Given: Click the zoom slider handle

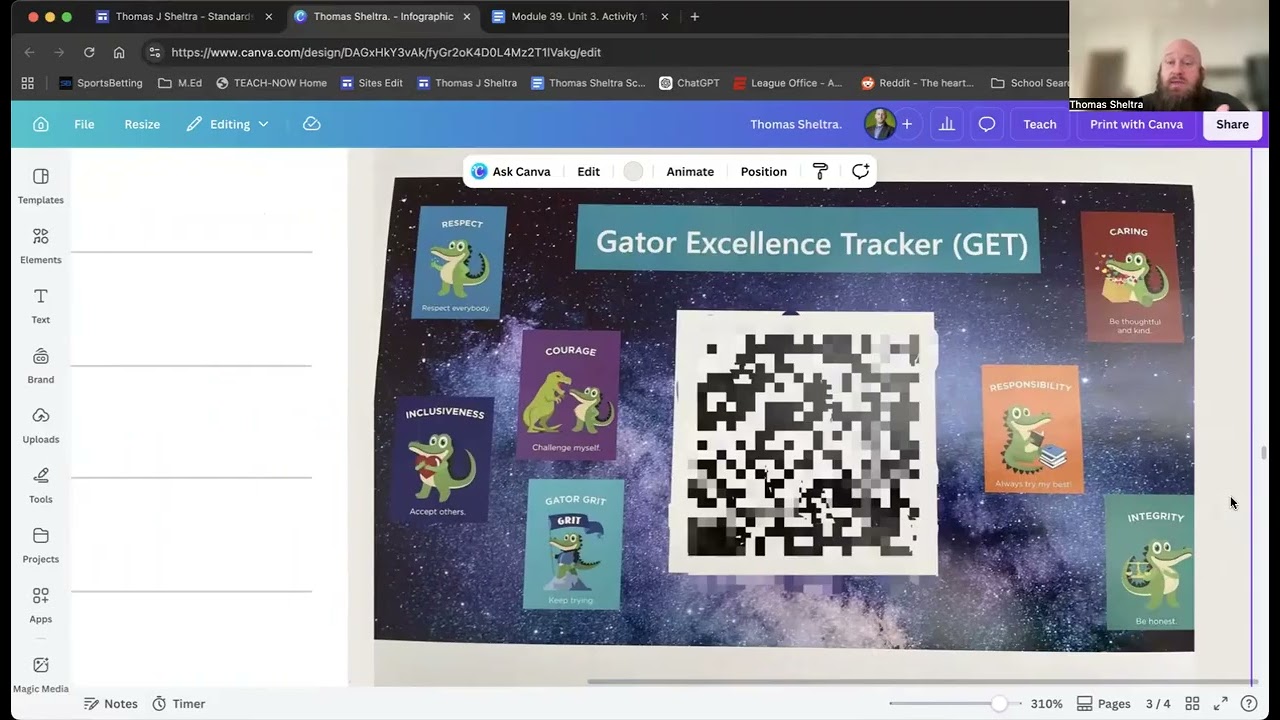Looking at the screenshot, I should pyautogui.click(x=999, y=704).
